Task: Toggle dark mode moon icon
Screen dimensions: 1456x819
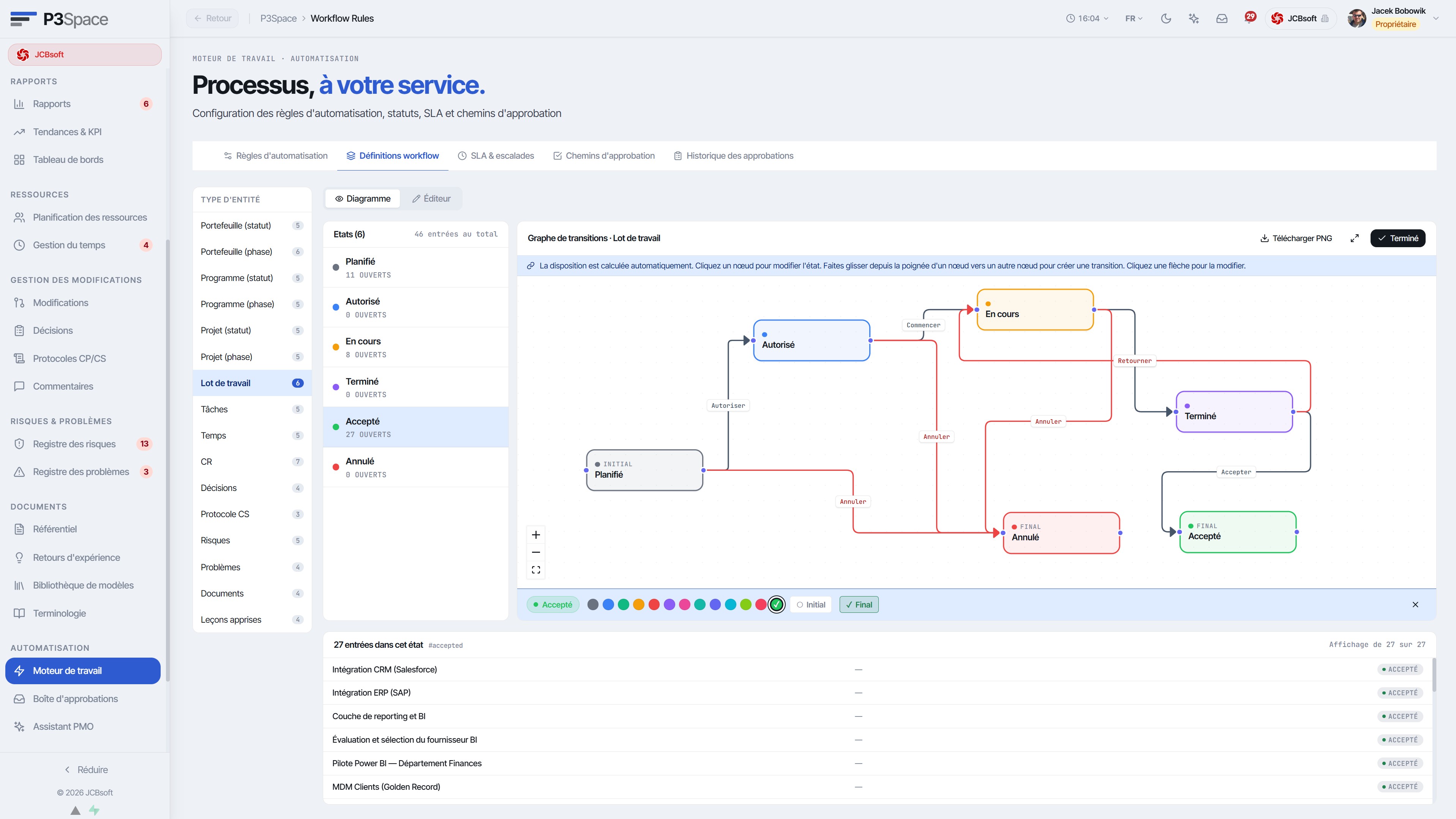Action: (x=1165, y=18)
